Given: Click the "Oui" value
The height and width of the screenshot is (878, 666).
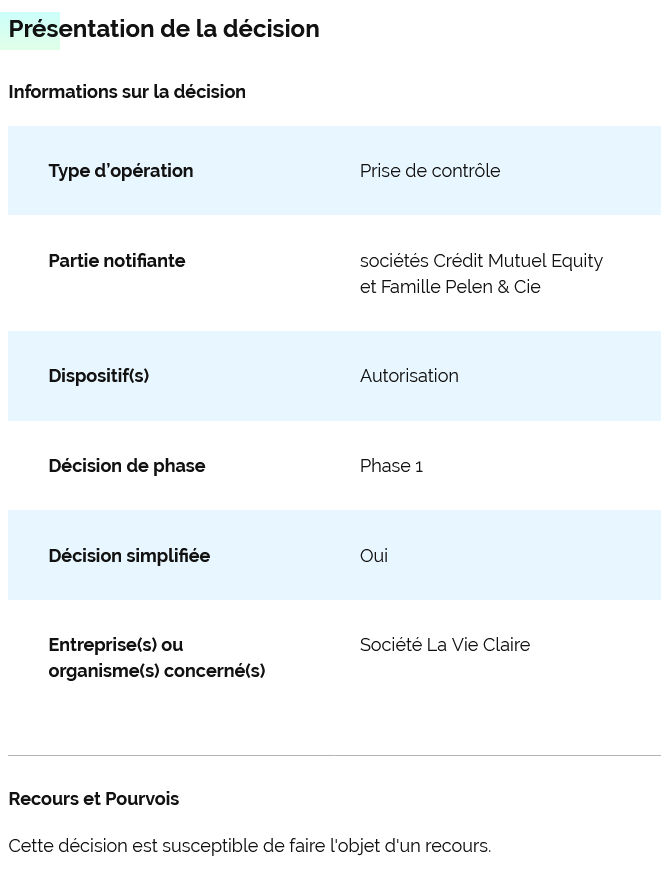Looking at the screenshot, I should (374, 556).
